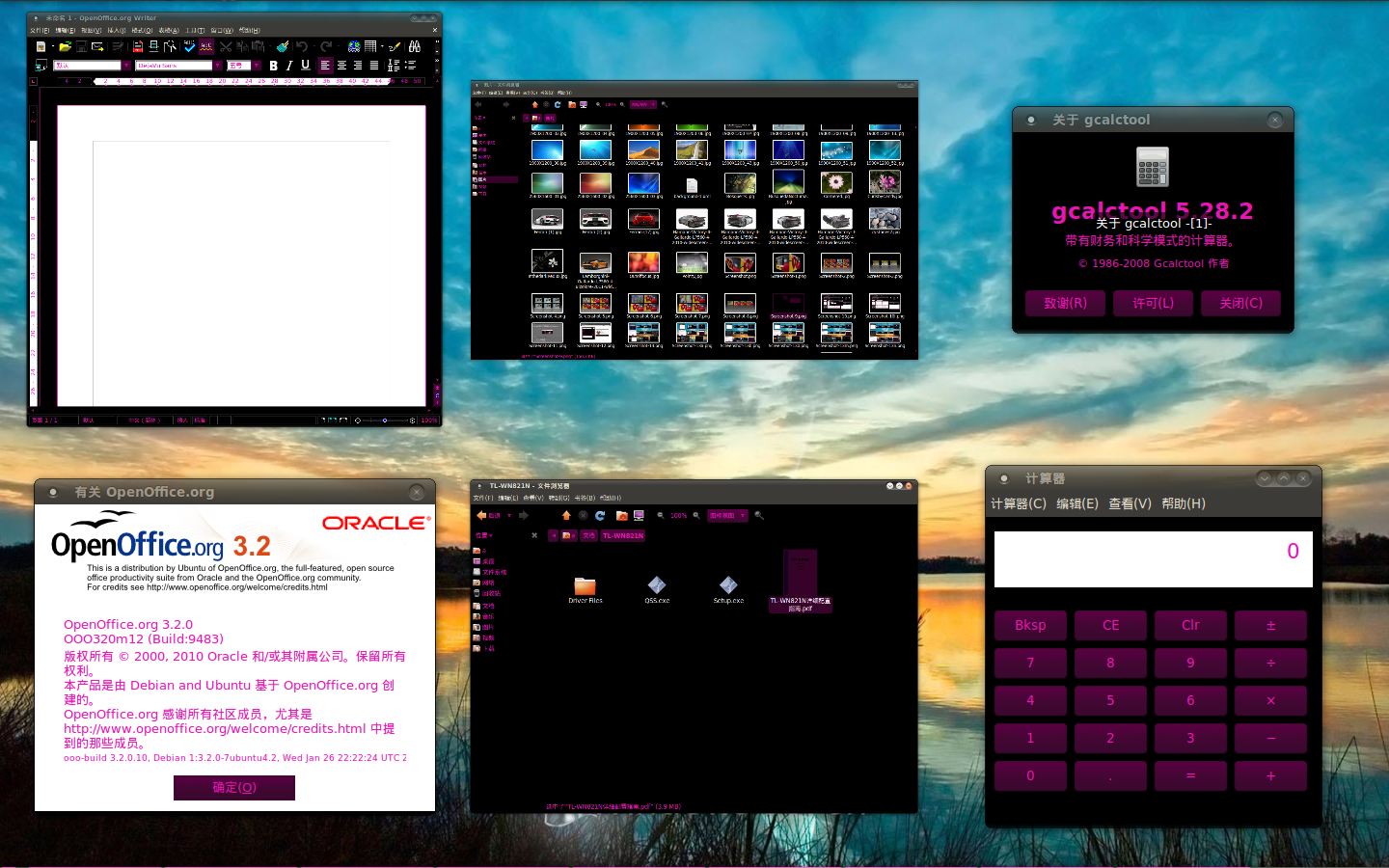Click the Save floppy icon in Writer
The width and height of the screenshot is (1389, 868).
pos(82,46)
